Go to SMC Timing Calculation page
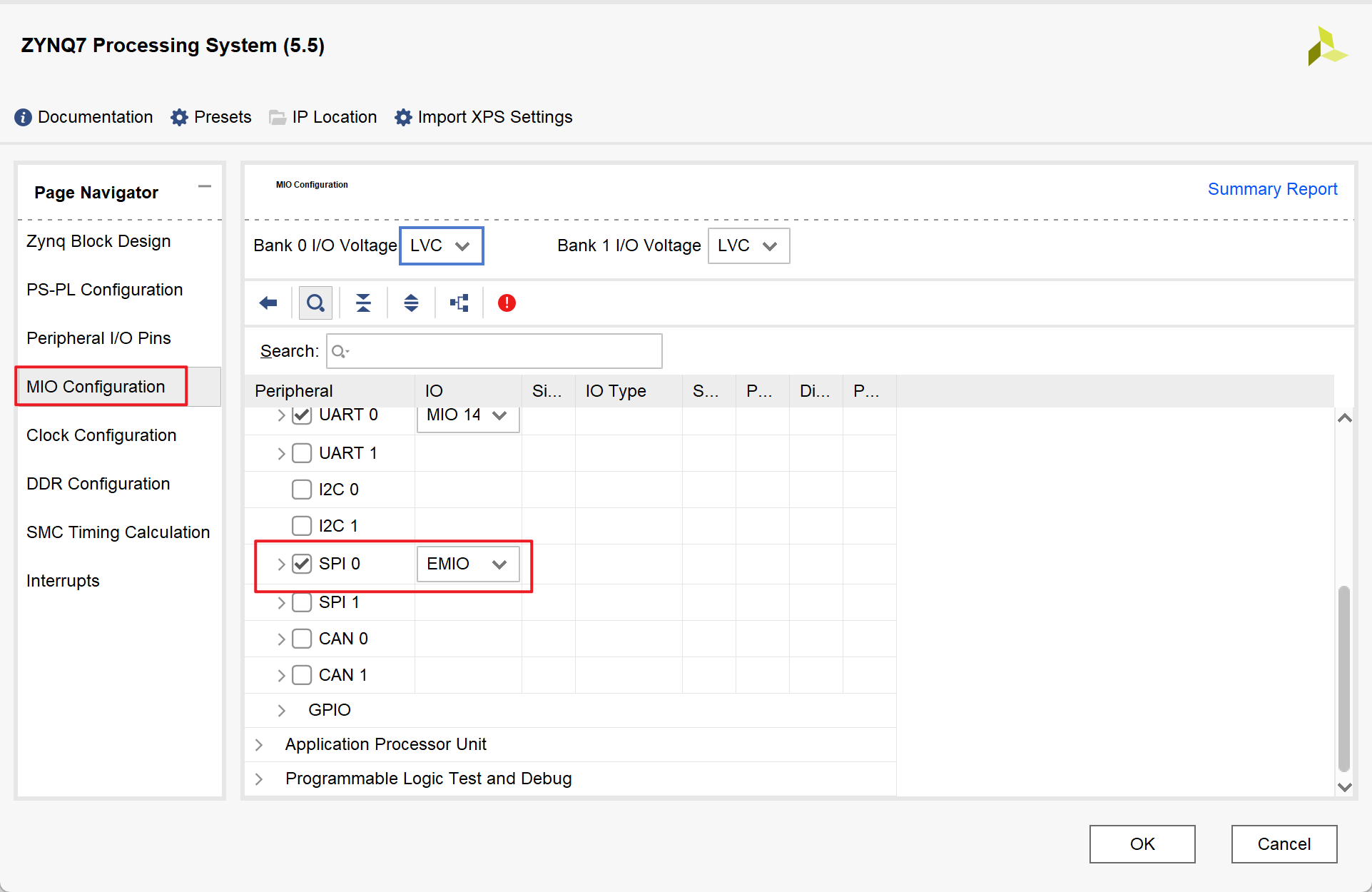 118,532
